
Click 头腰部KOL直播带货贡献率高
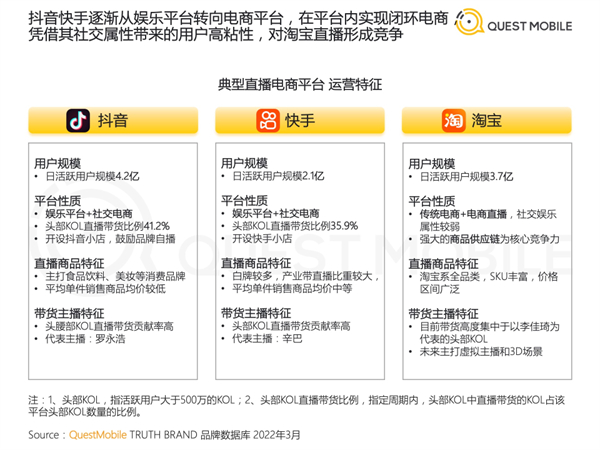109,326
